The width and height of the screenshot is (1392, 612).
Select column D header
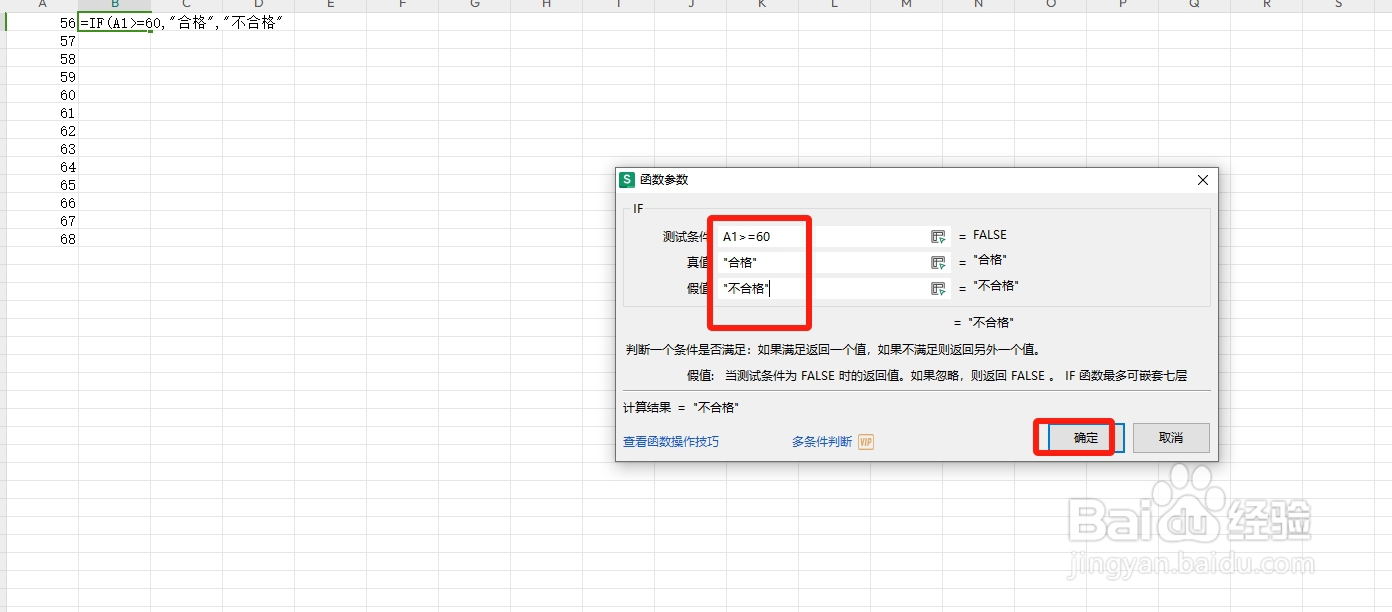(259, 6)
